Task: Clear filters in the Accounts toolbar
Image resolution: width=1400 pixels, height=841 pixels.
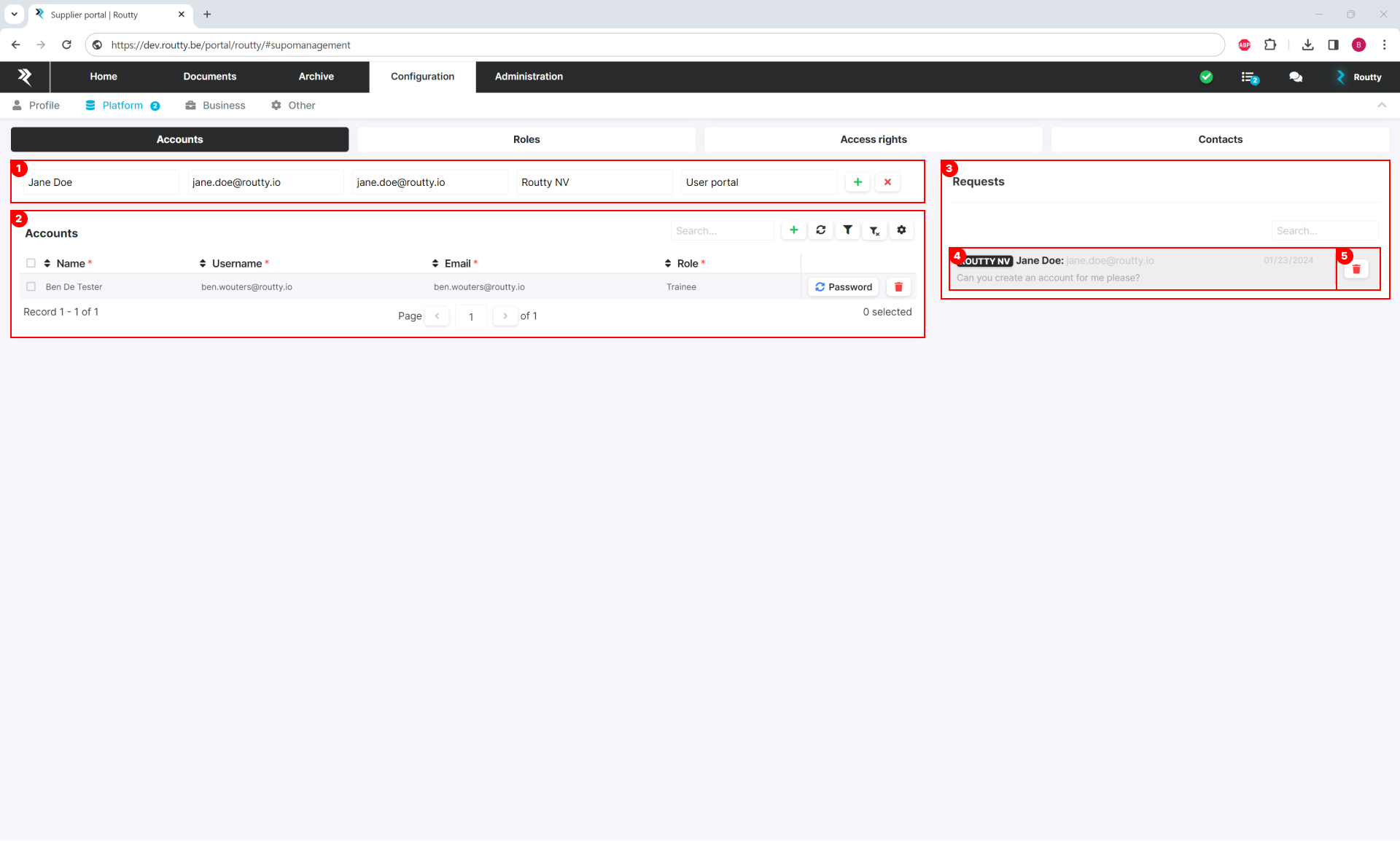Action: 874,231
